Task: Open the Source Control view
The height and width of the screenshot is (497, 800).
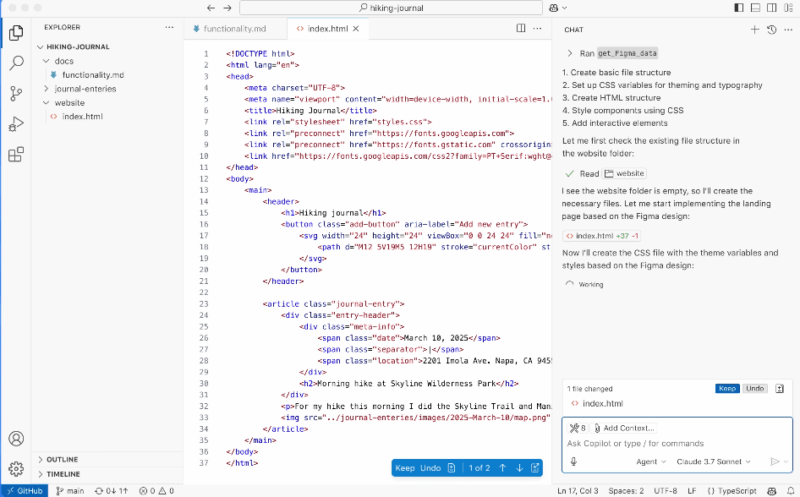Action: pyautogui.click(x=16, y=93)
